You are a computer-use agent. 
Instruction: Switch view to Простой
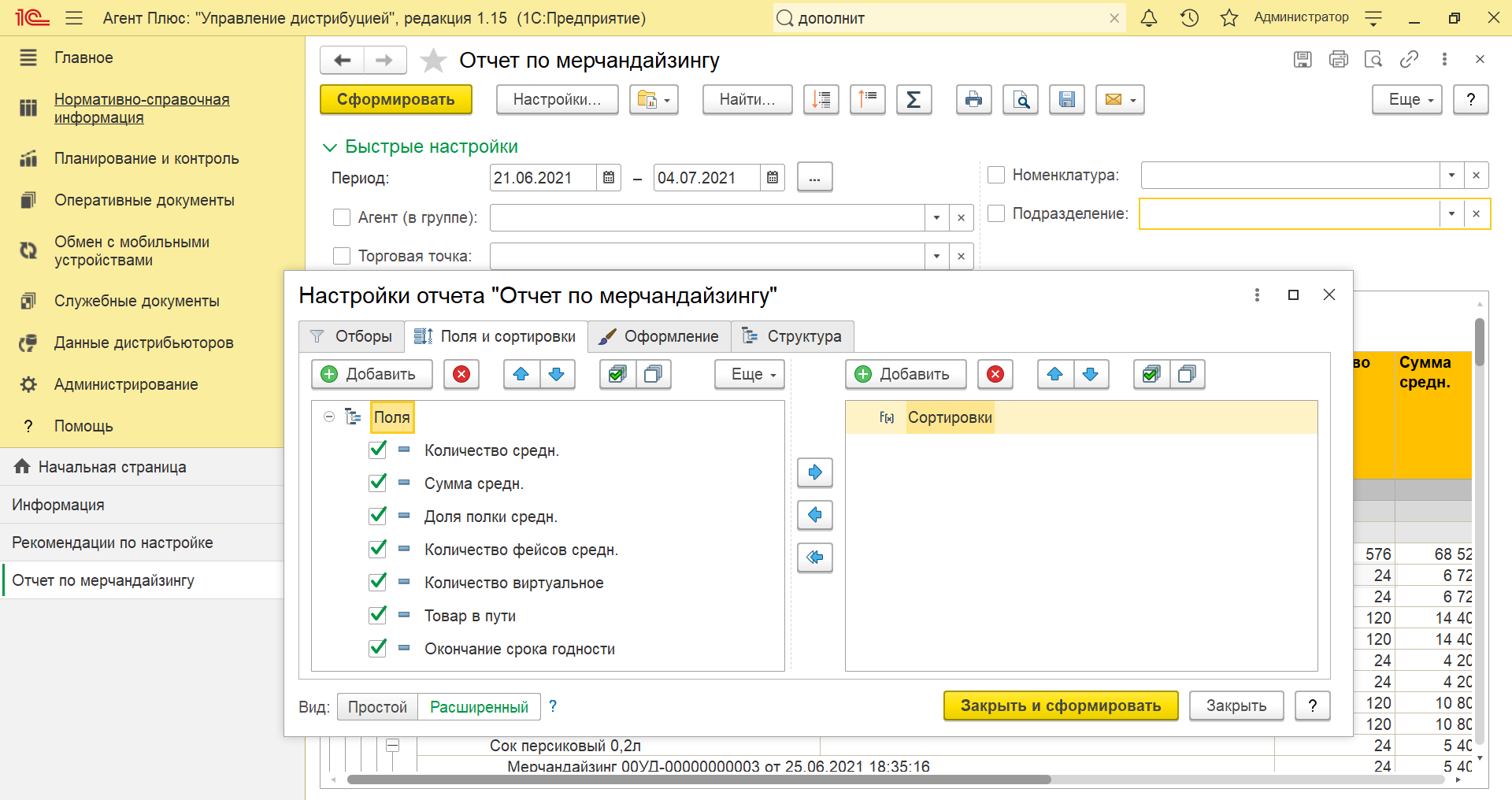tap(377, 707)
